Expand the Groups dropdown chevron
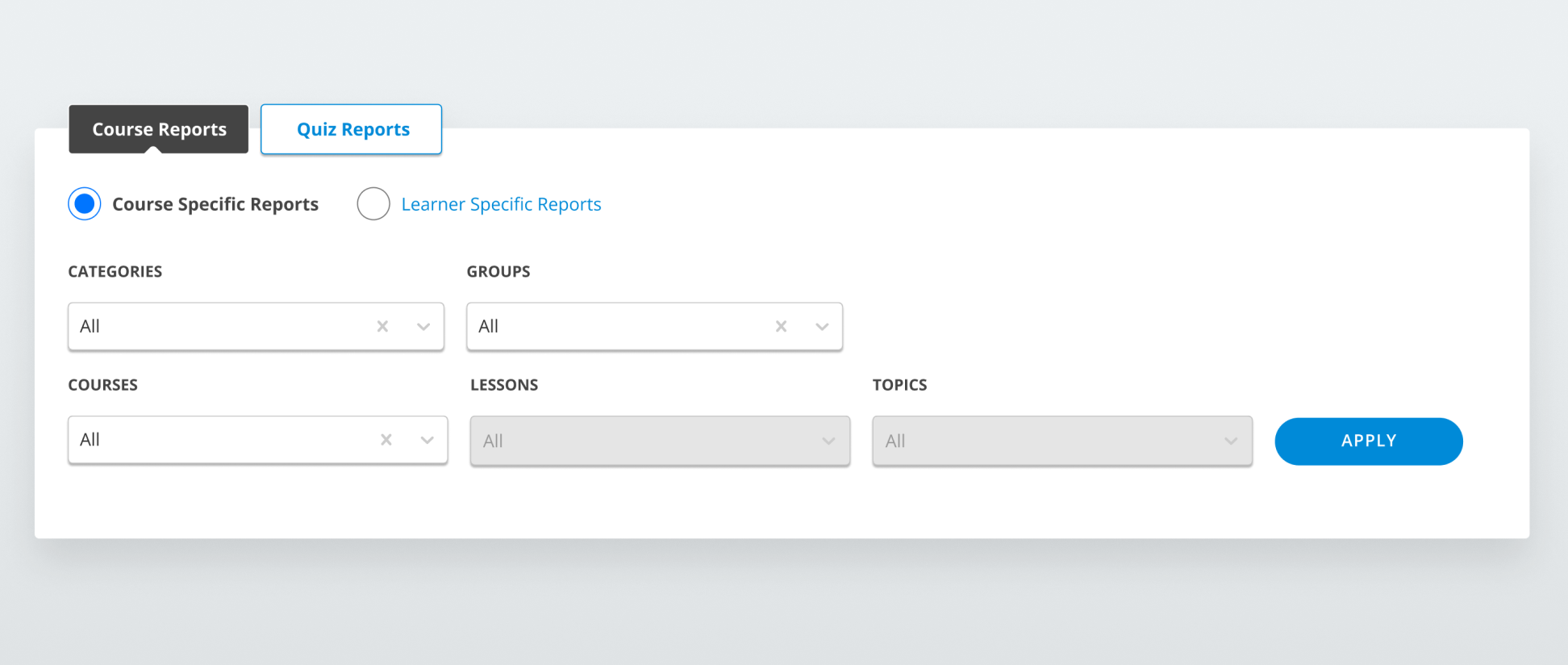 (822, 327)
